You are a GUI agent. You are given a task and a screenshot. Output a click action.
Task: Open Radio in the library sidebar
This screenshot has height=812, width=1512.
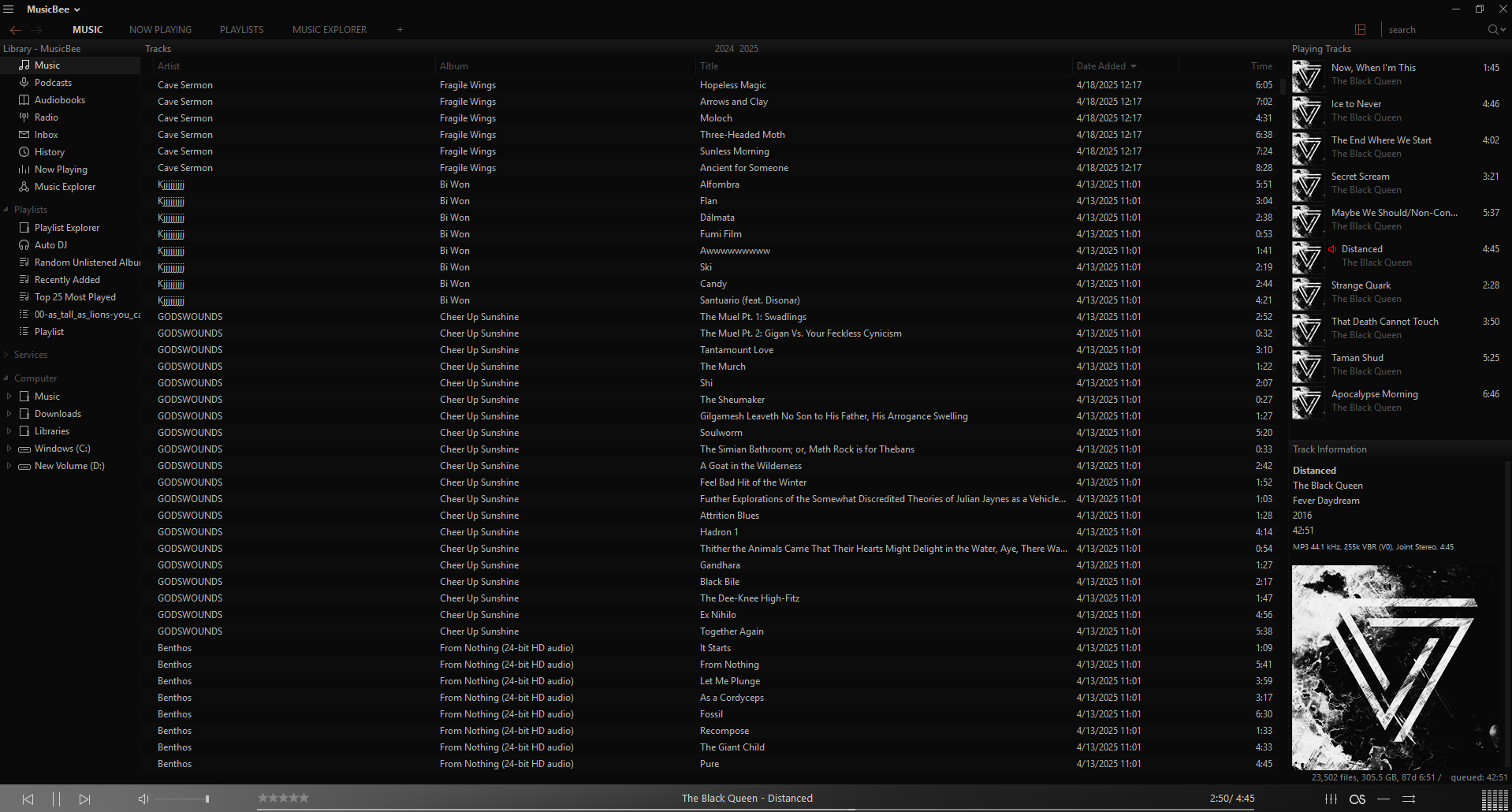click(x=70, y=117)
